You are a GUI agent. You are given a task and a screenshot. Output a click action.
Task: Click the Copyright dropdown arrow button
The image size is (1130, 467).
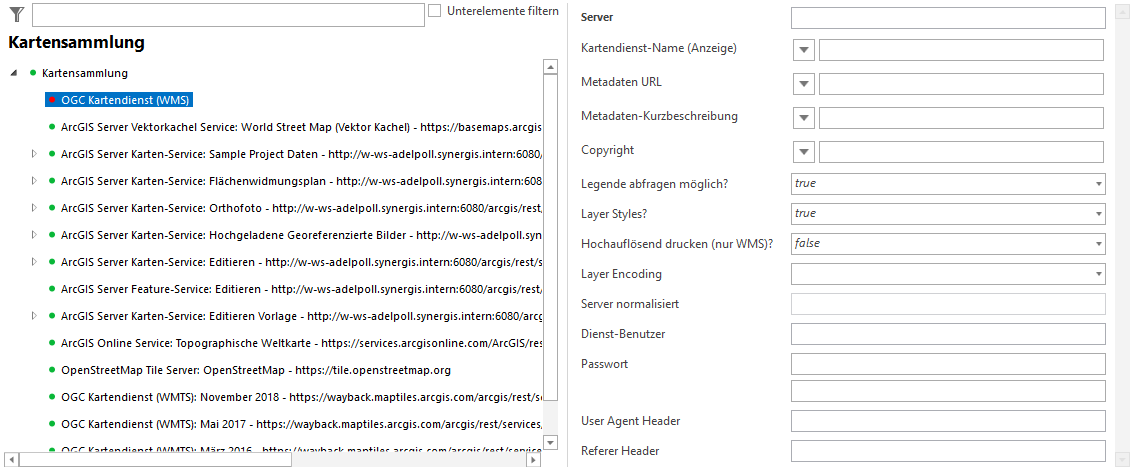tap(805, 152)
